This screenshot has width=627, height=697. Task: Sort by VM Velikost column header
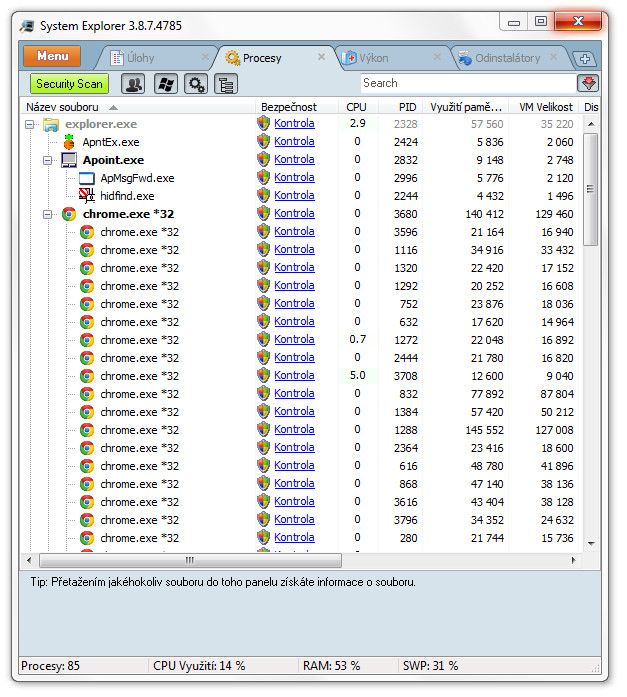coord(543,107)
